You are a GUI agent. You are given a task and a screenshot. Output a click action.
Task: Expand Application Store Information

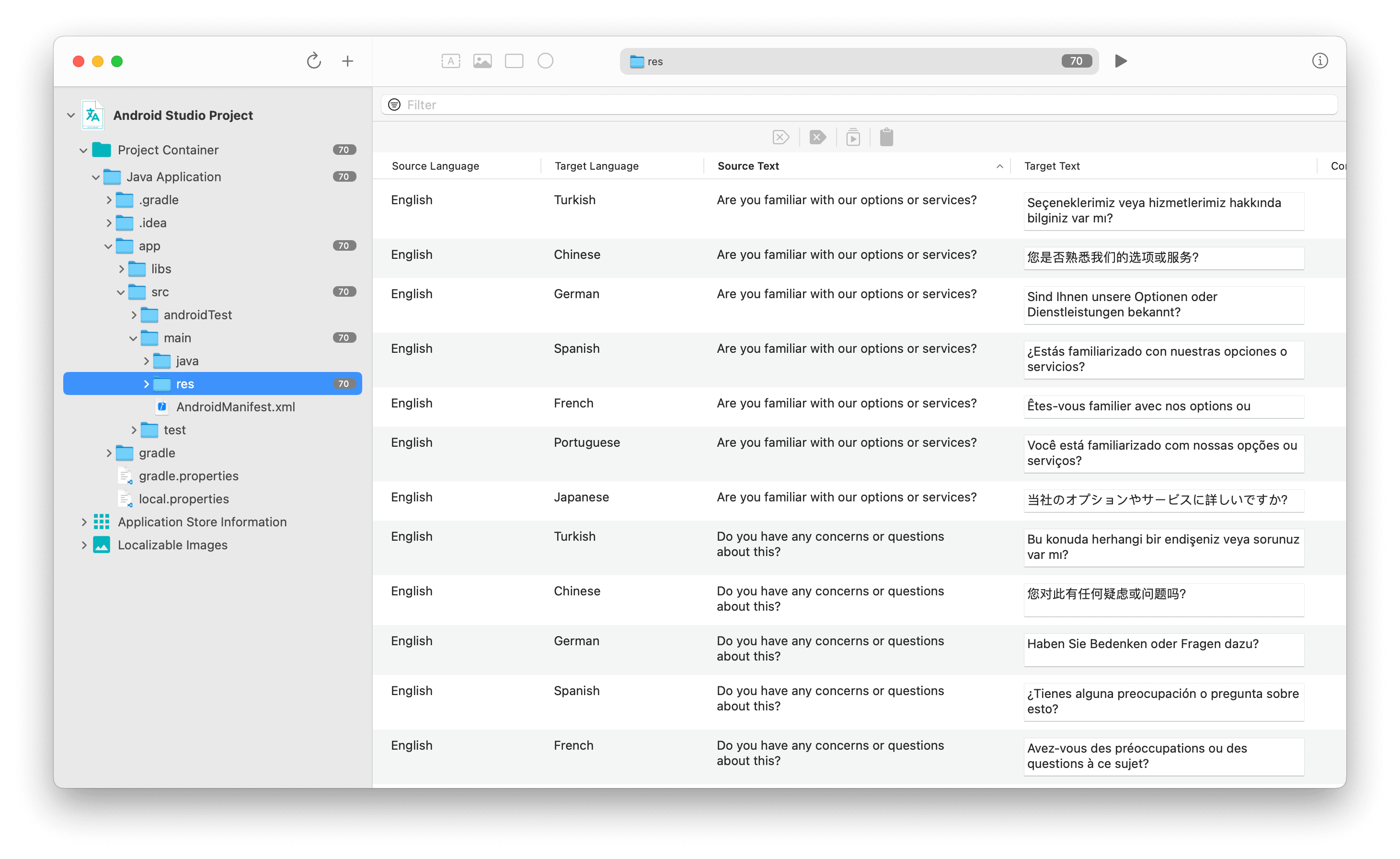click(84, 522)
